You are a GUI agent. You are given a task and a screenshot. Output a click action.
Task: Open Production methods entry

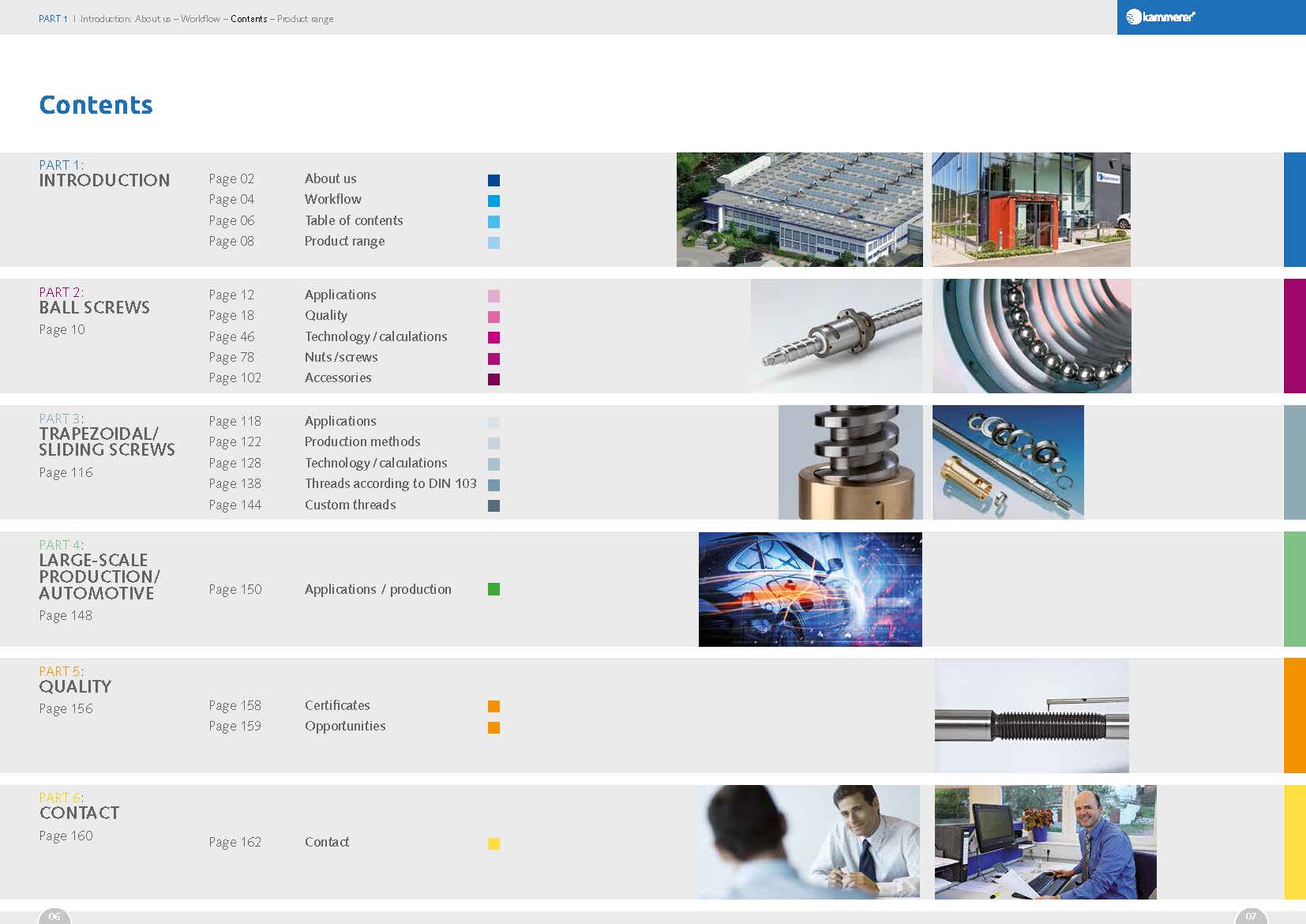[362, 441]
